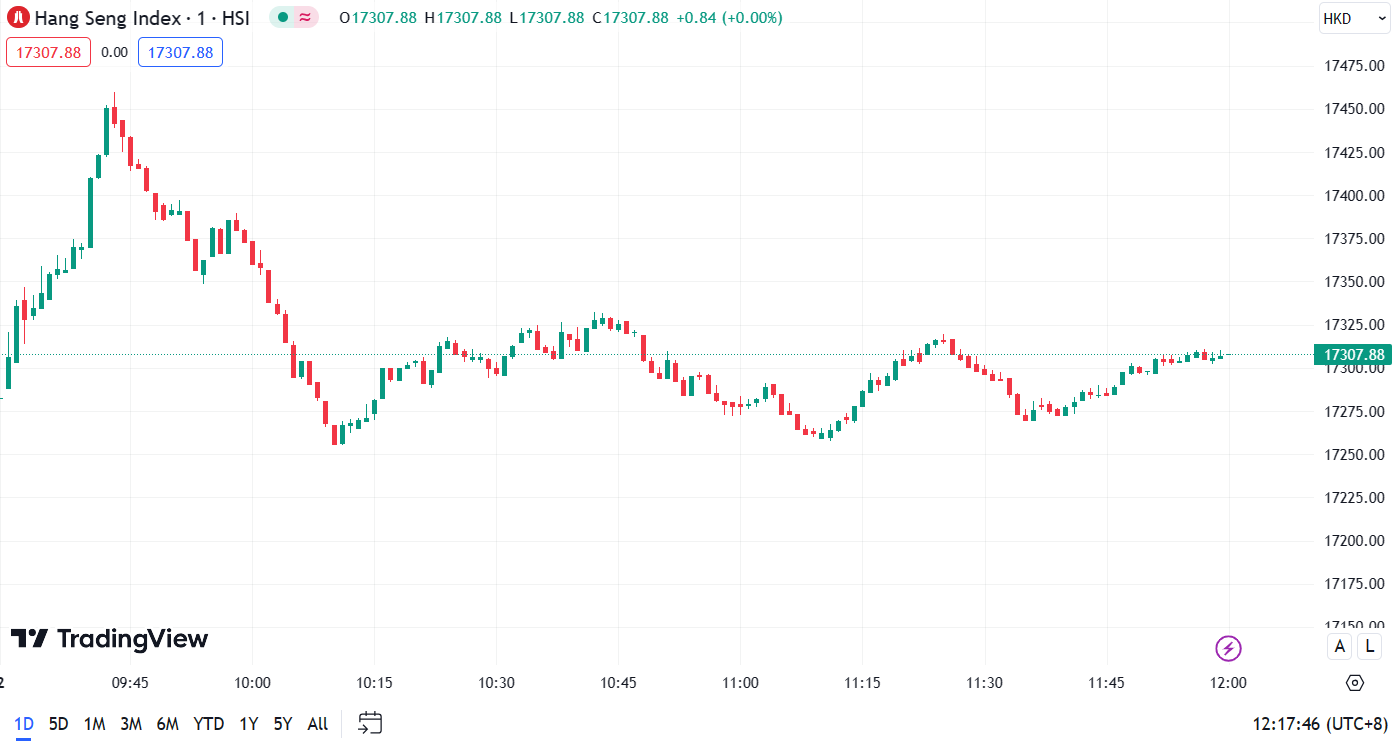Click the 11:00 label on time axis
1392x747 pixels.
740,683
